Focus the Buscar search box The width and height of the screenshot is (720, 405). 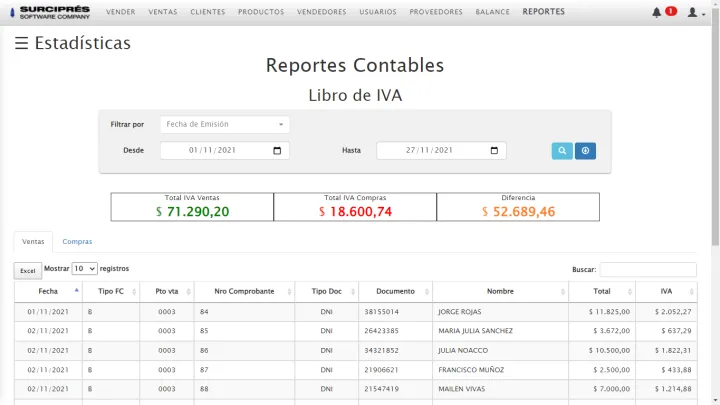coord(648,270)
